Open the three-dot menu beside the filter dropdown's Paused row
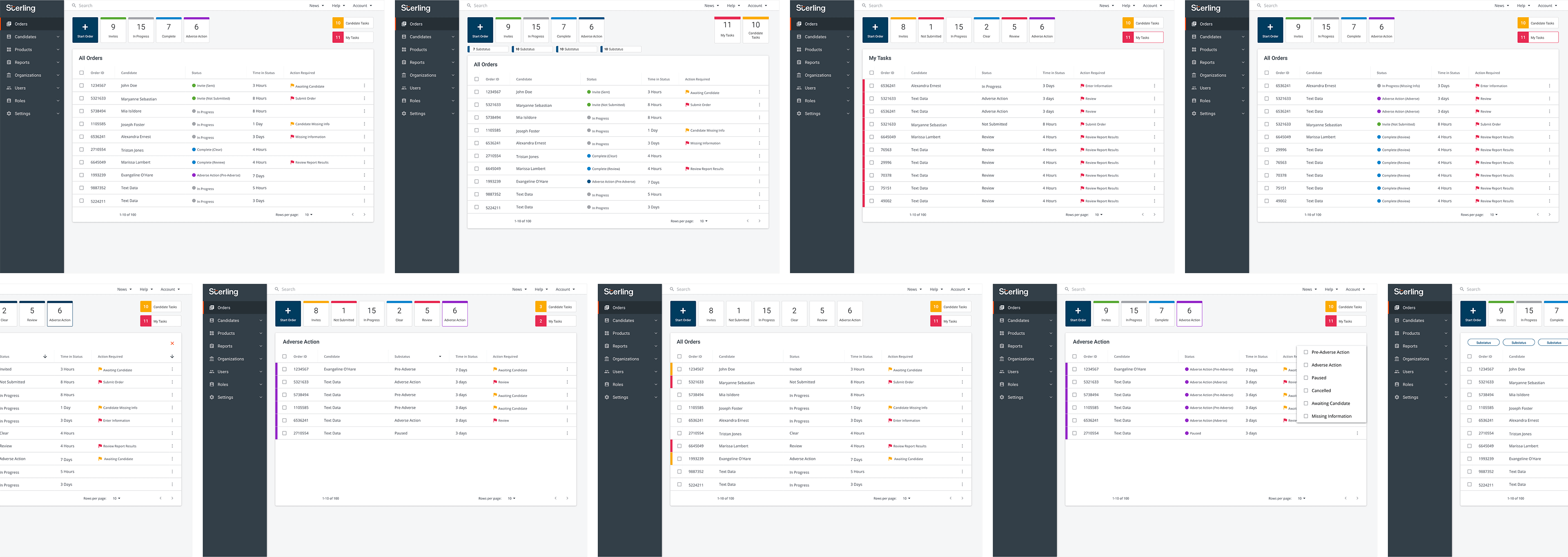Screen dimensions: 1568x557 1357,433
